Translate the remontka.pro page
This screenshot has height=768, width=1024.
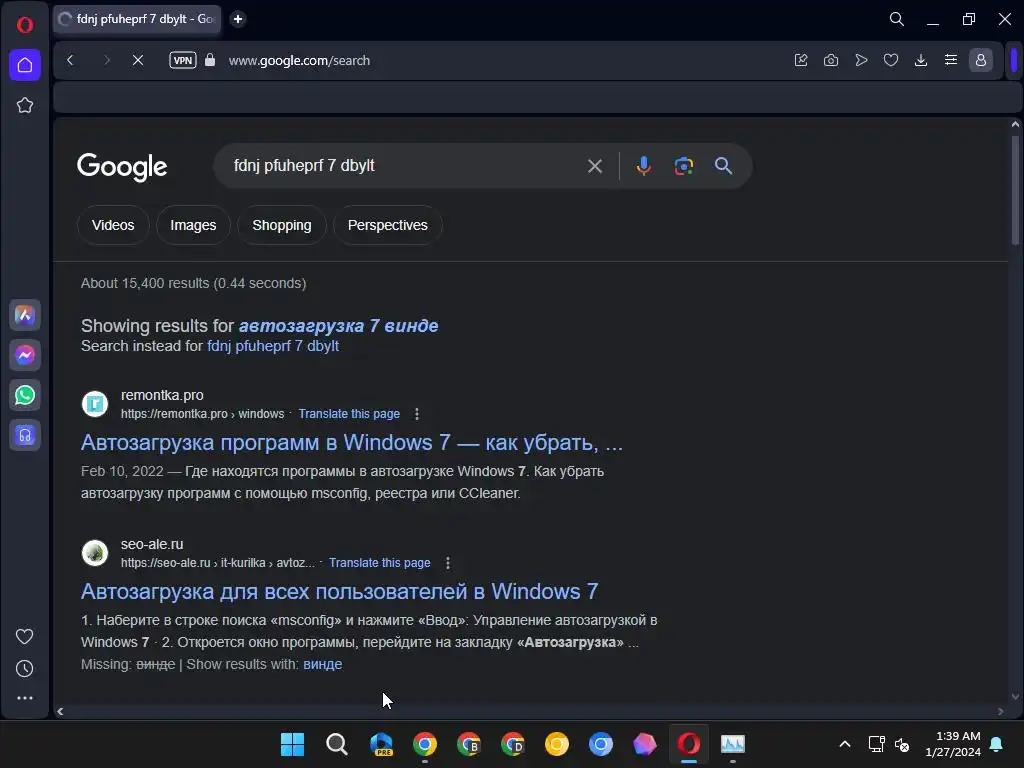pos(349,414)
